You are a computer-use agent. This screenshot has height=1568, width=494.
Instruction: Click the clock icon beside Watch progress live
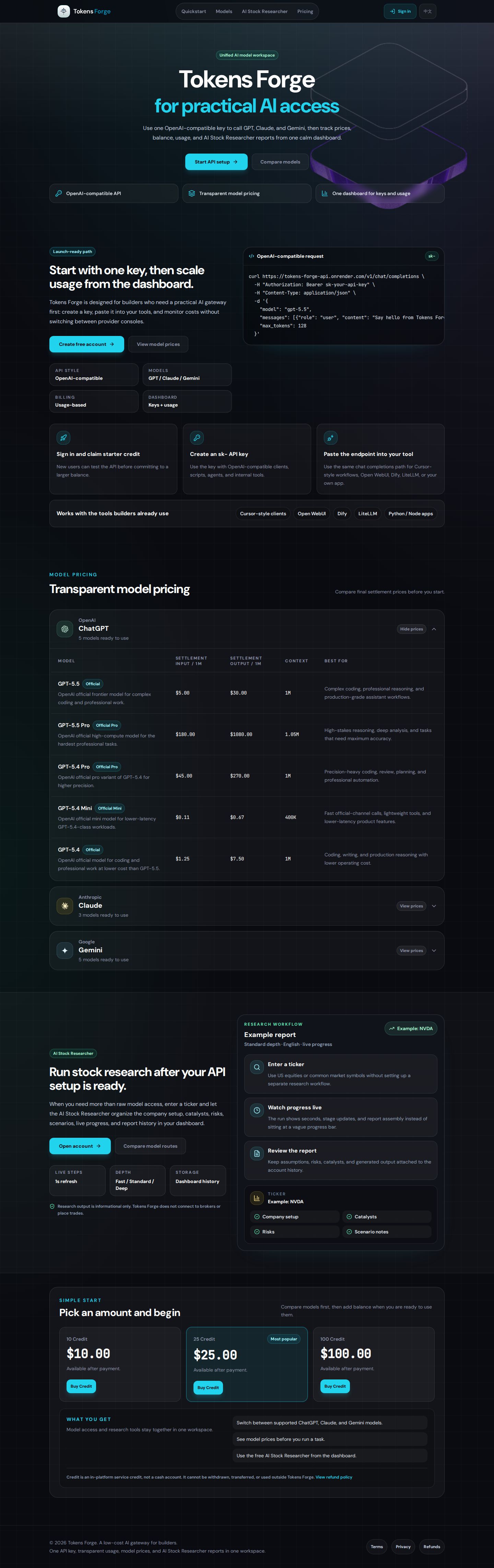point(257,1110)
